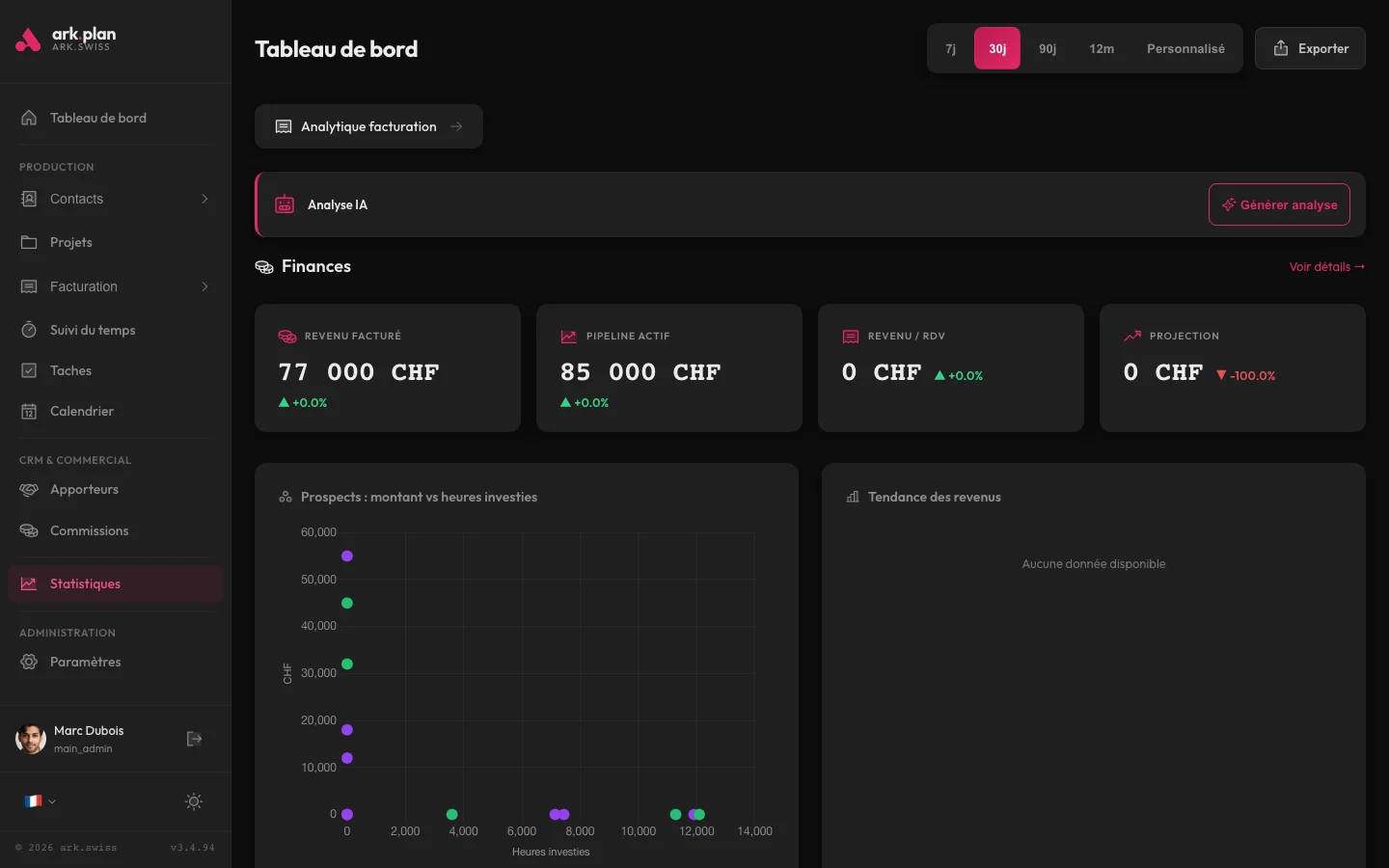Screen dimensions: 1389x868
Task: Click the Commissions icon
Action: pos(30,530)
